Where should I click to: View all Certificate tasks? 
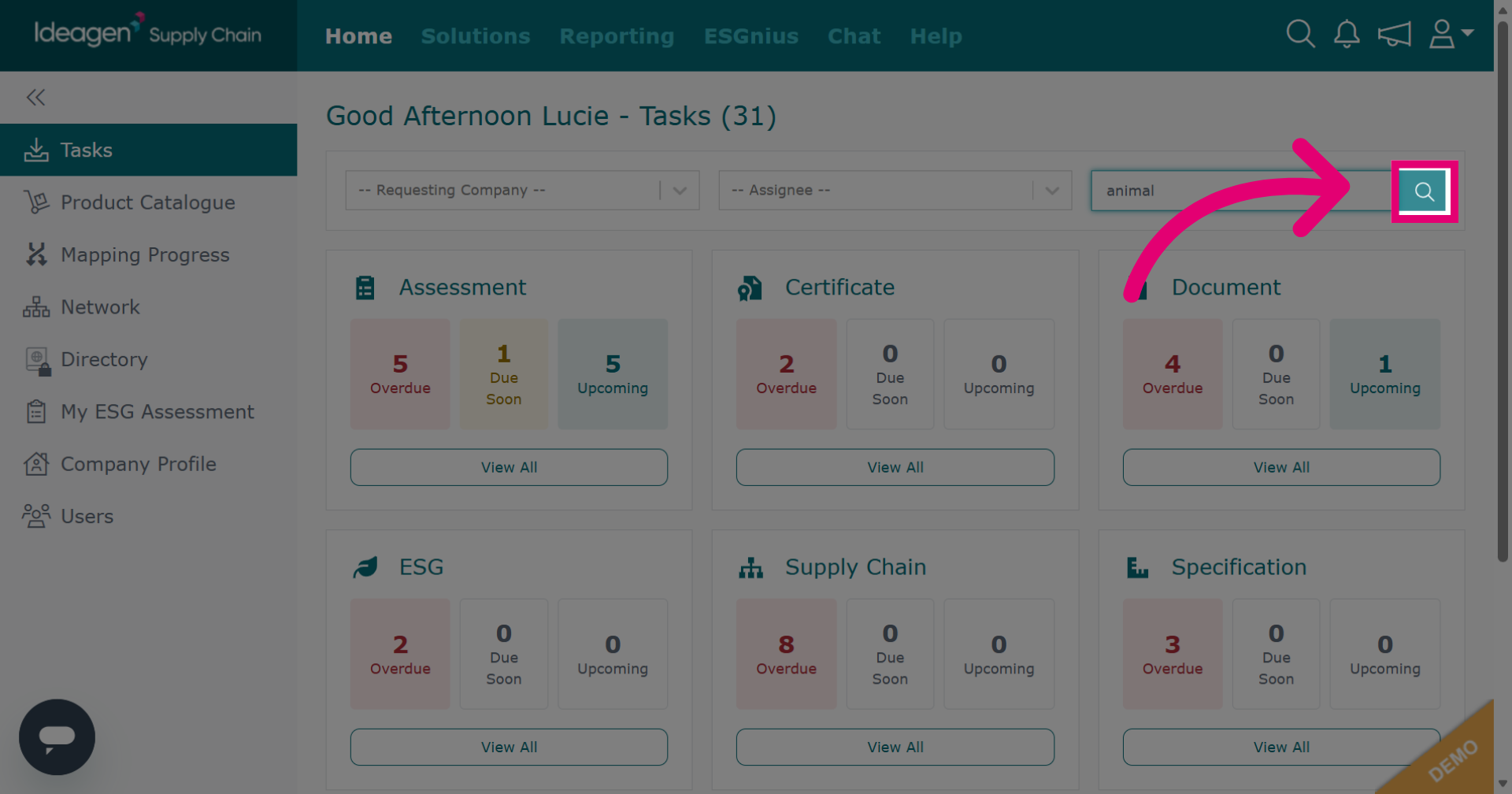(x=895, y=467)
